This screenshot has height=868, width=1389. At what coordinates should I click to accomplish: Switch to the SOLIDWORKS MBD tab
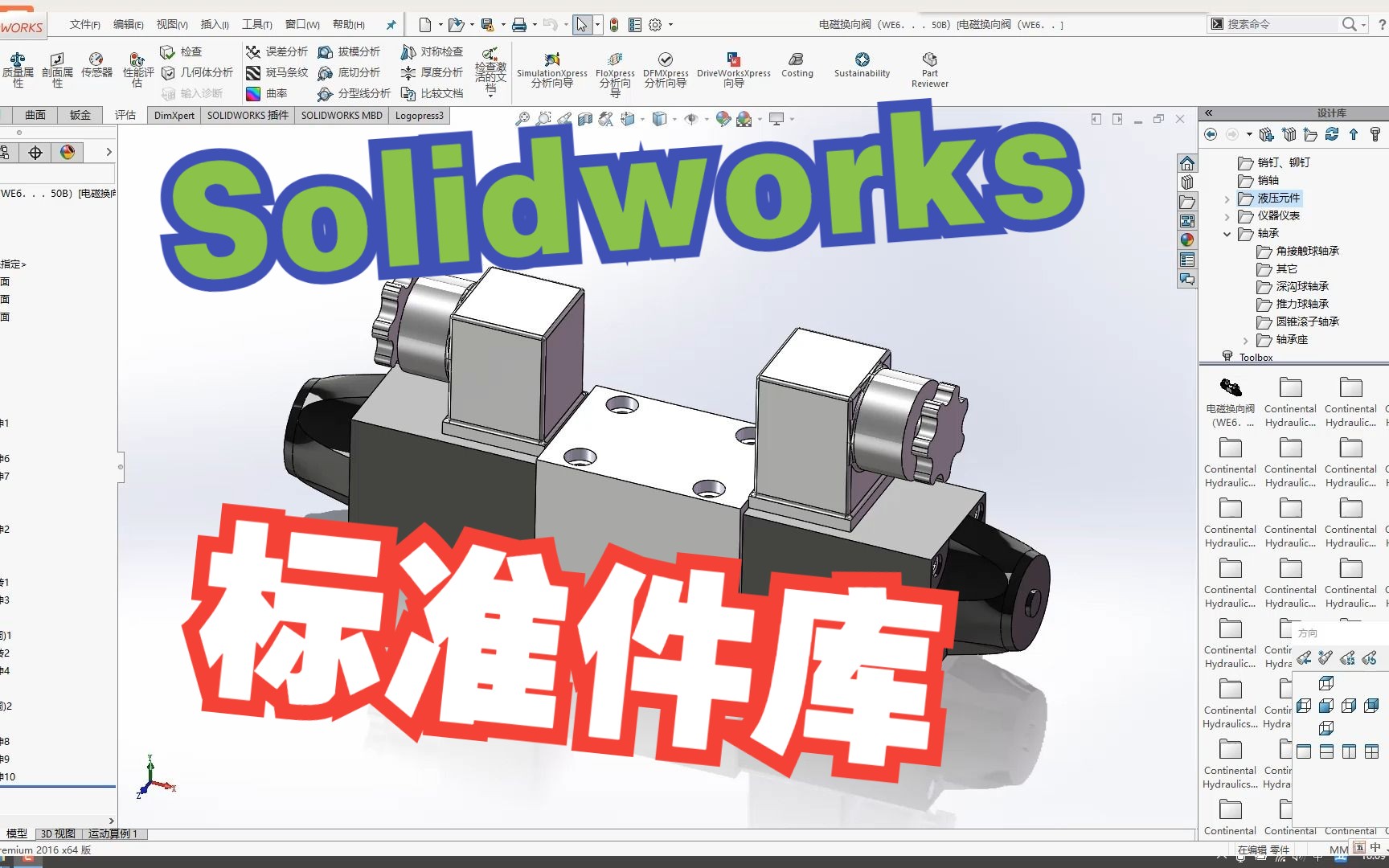point(342,115)
